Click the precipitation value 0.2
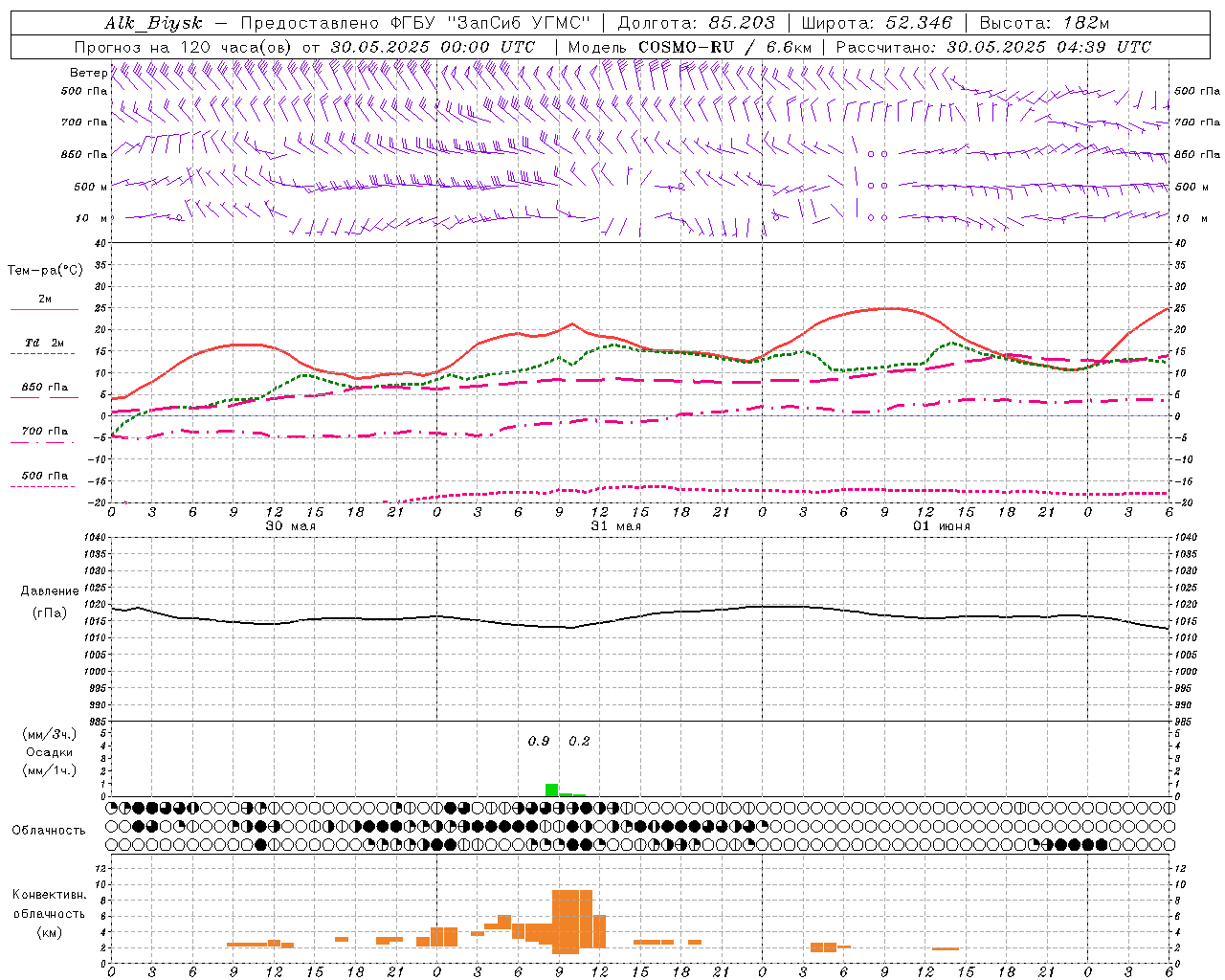1225x980 pixels. click(579, 742)
